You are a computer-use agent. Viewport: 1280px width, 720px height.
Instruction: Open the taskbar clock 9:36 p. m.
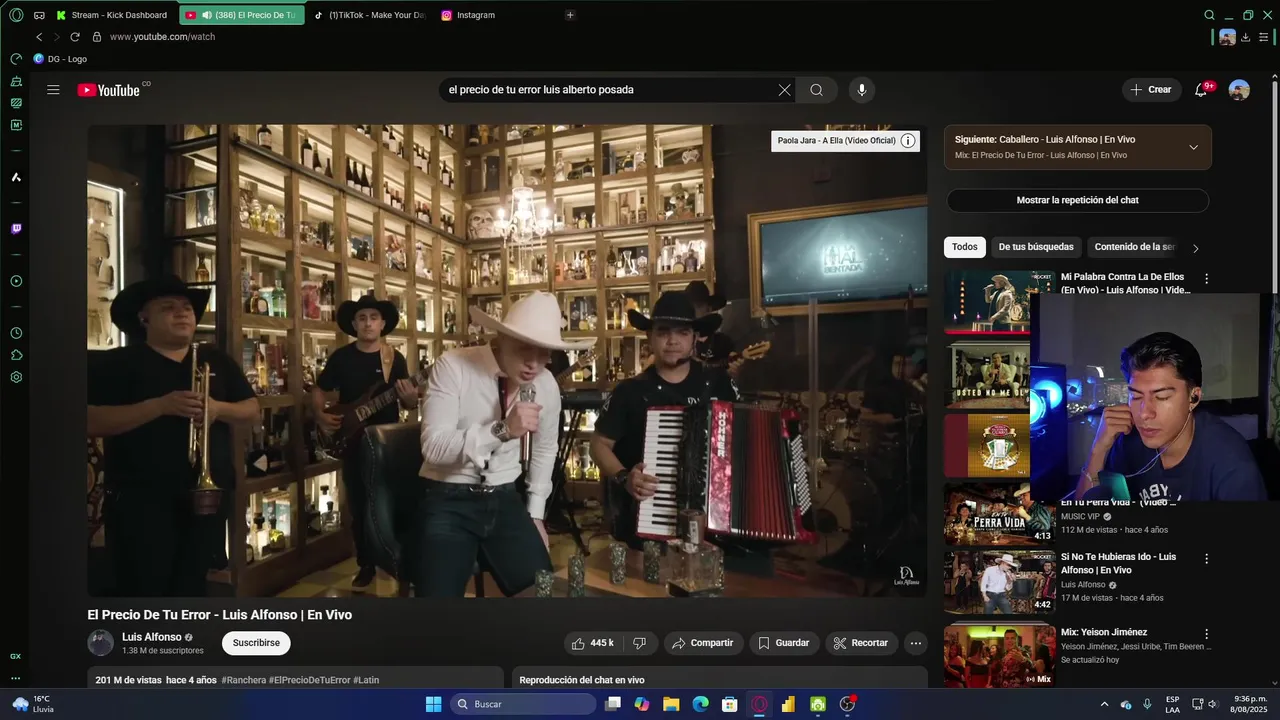[1250, 704]
